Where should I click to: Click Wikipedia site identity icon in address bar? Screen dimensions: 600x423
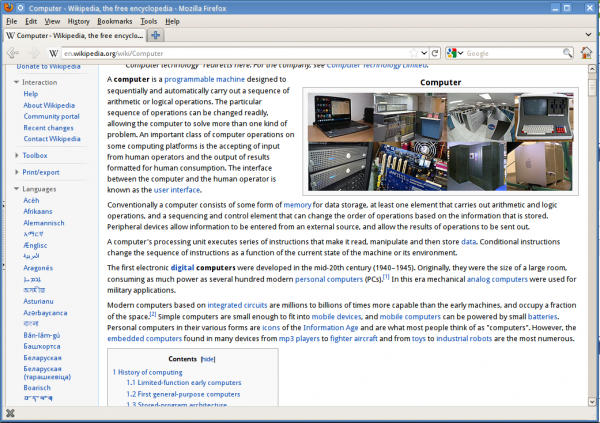coord(54,53)
